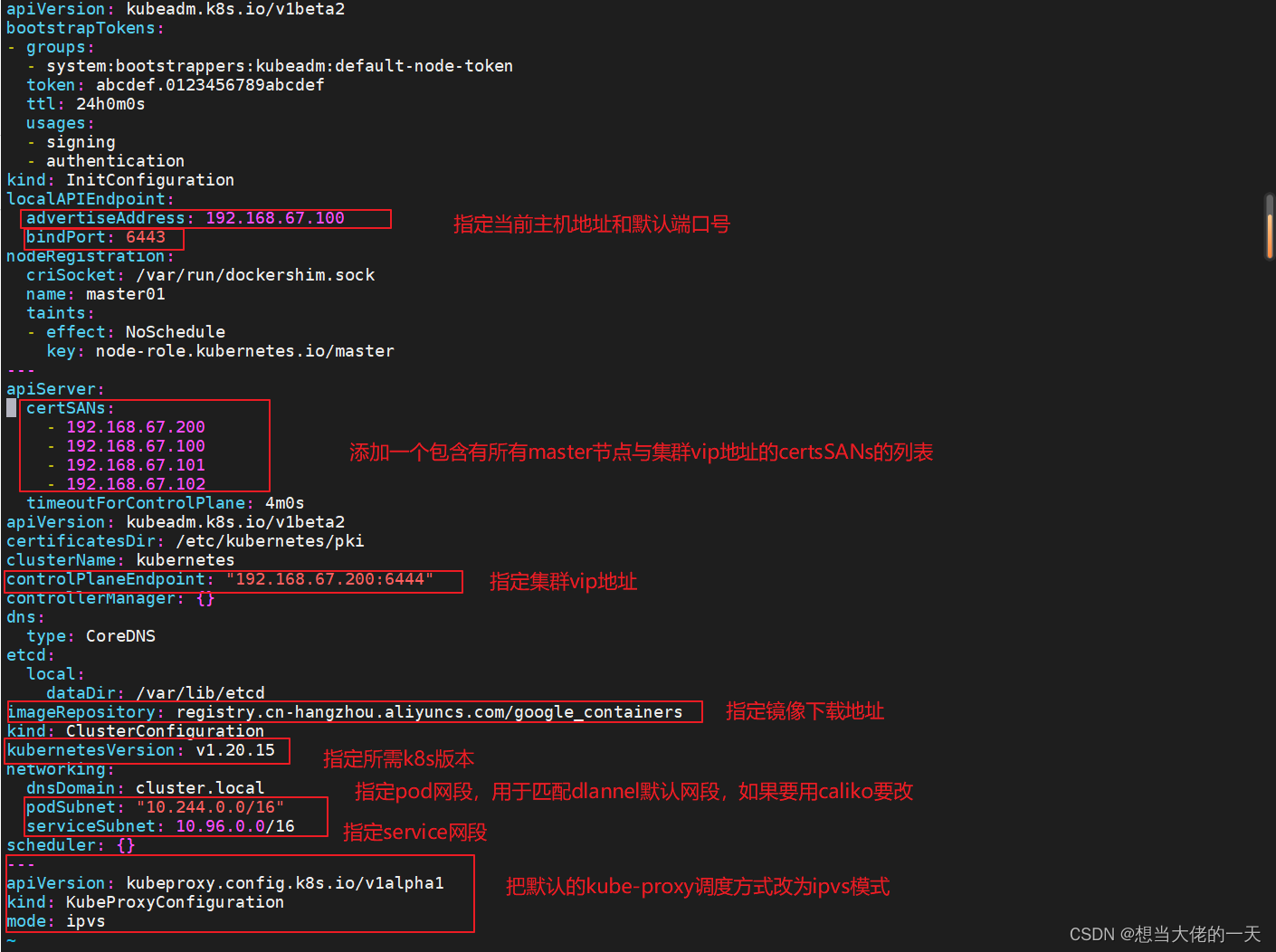The image size is (1276, 952).
Task: Click the 'serviceSubnet: 10.96.0.0/16' line
Action: tap(160, 826)
